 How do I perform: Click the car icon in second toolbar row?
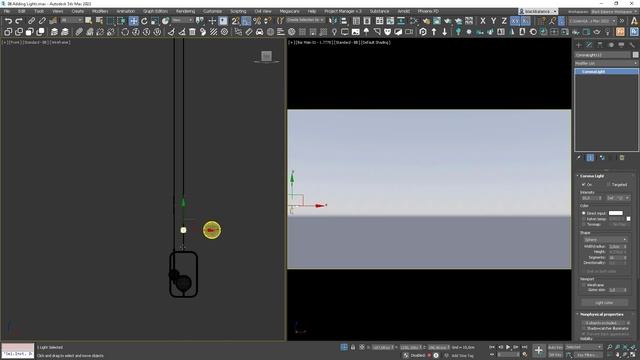click(260, 32)
